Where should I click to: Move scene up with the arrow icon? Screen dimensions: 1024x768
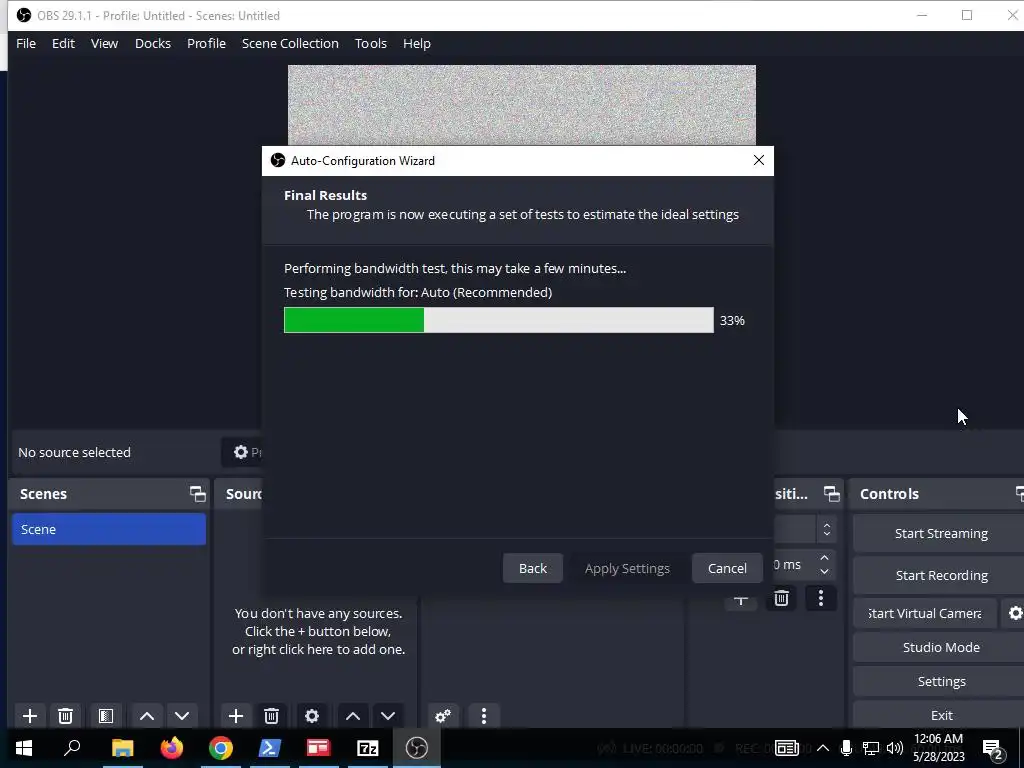click(147, 716)
